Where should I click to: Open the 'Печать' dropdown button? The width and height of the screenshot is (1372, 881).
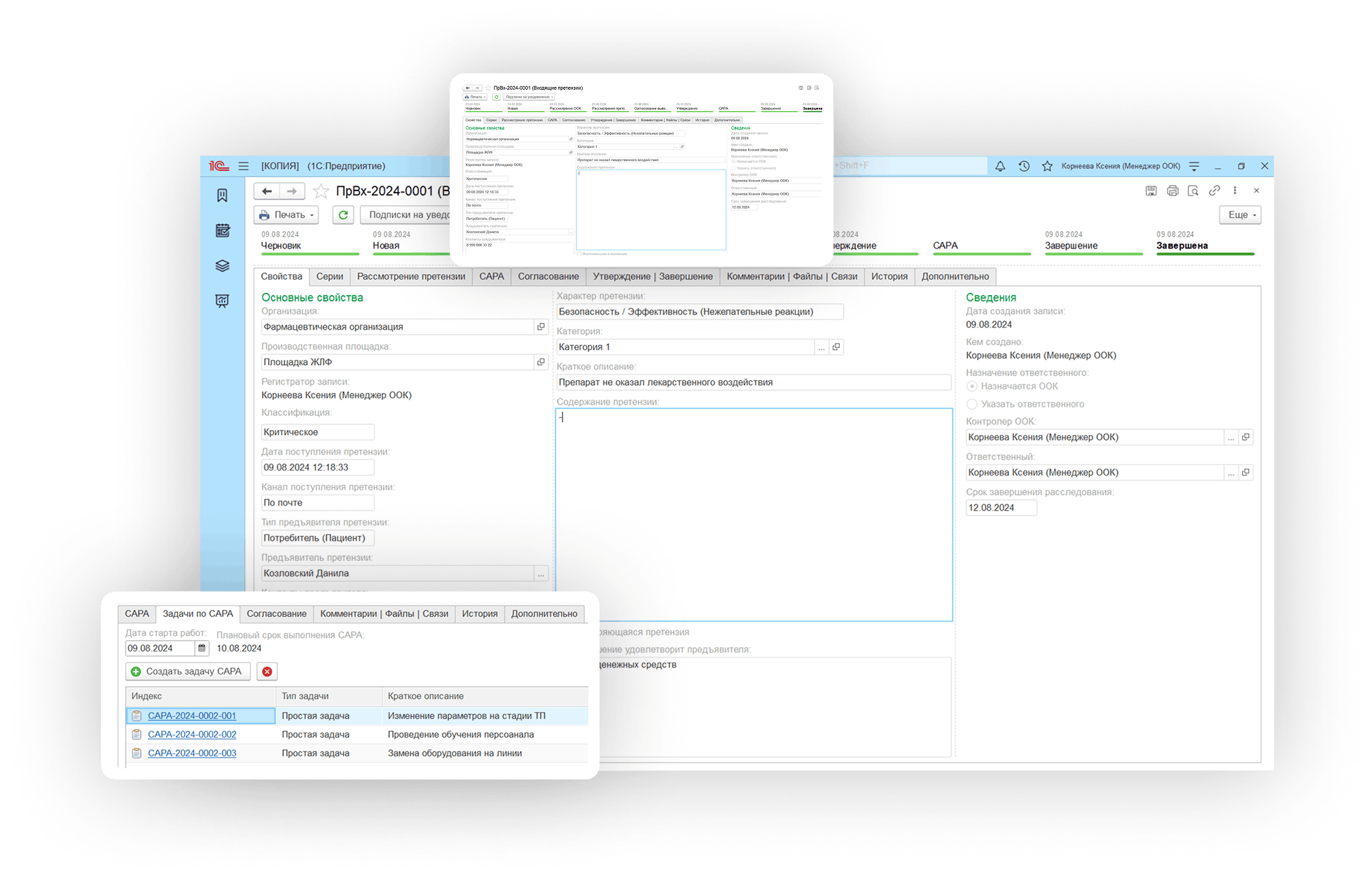tap(286, 215)
